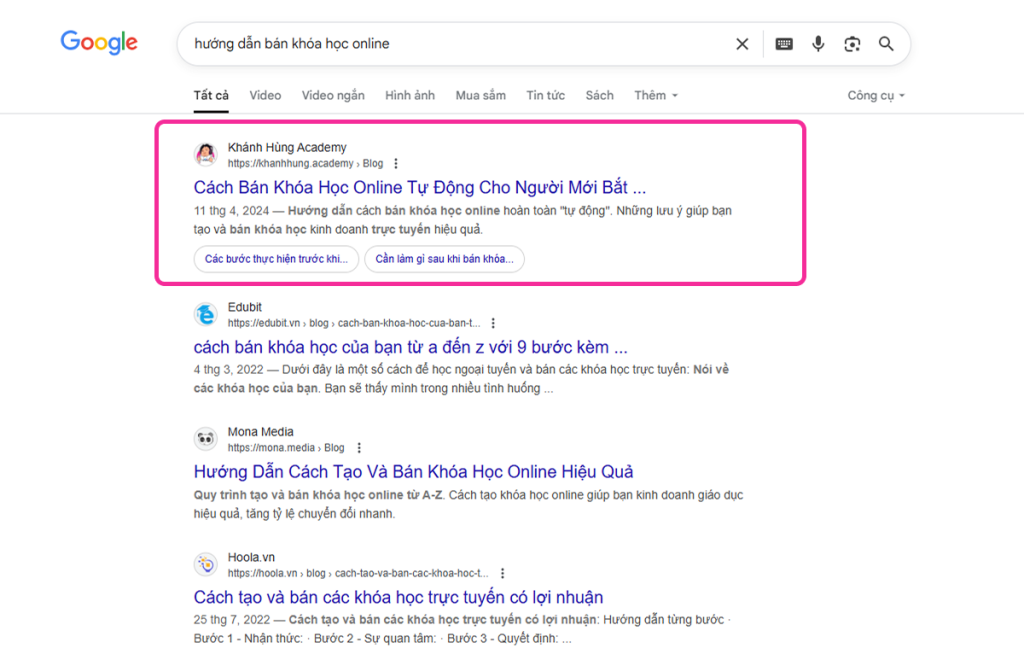Screen dimensions: 1024x660
Task: Click the 'Các bước thực hiện trước khi...' chip
Action: pos(276,259)
